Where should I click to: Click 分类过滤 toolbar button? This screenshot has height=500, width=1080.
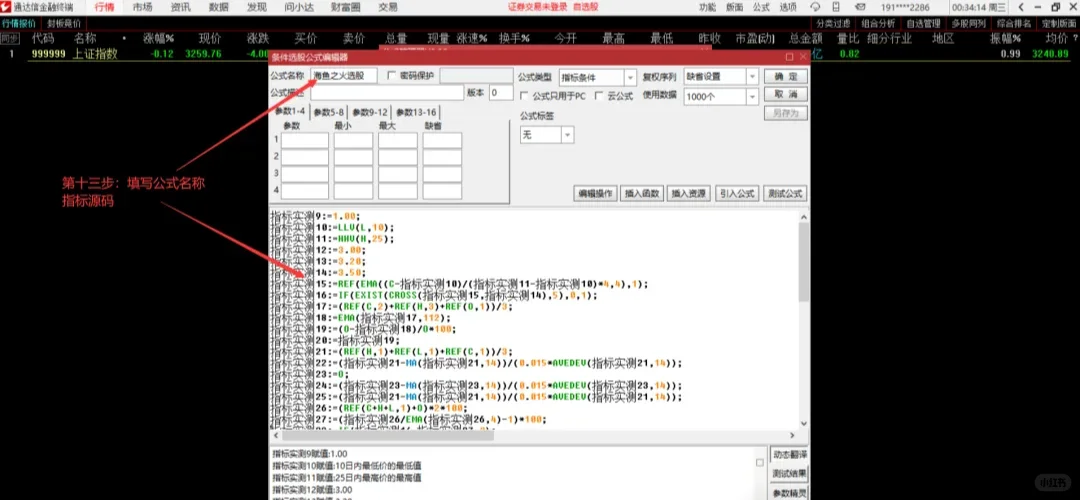[833, 23]
